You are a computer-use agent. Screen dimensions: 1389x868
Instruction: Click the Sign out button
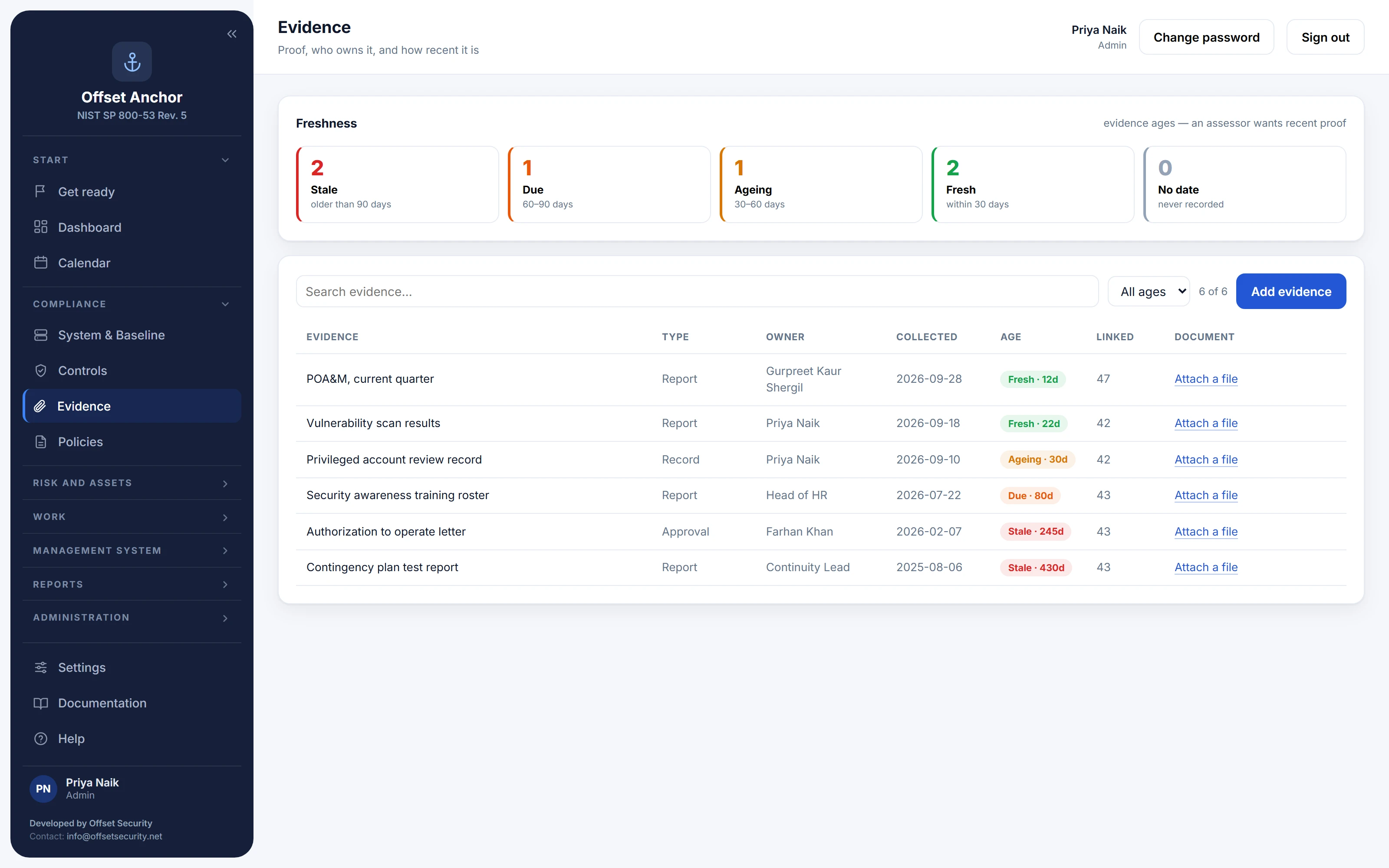tap(1325, 37)
